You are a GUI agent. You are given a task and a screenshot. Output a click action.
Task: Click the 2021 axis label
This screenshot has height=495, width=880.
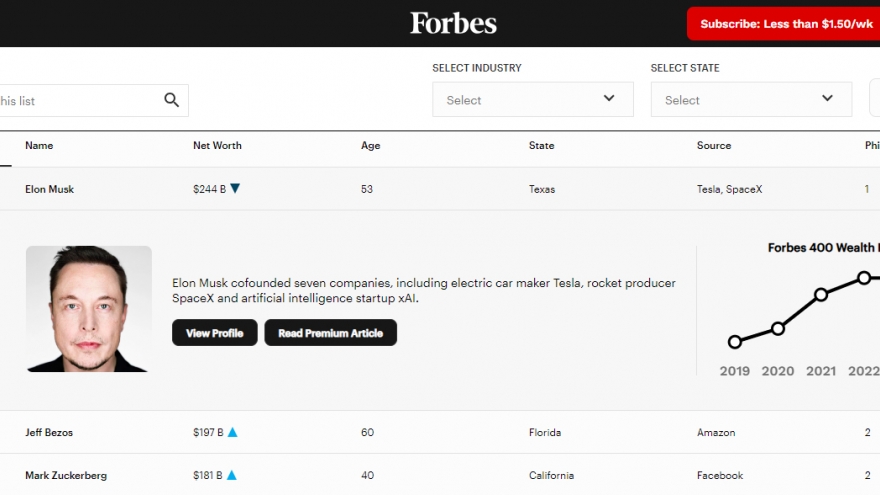821,371
